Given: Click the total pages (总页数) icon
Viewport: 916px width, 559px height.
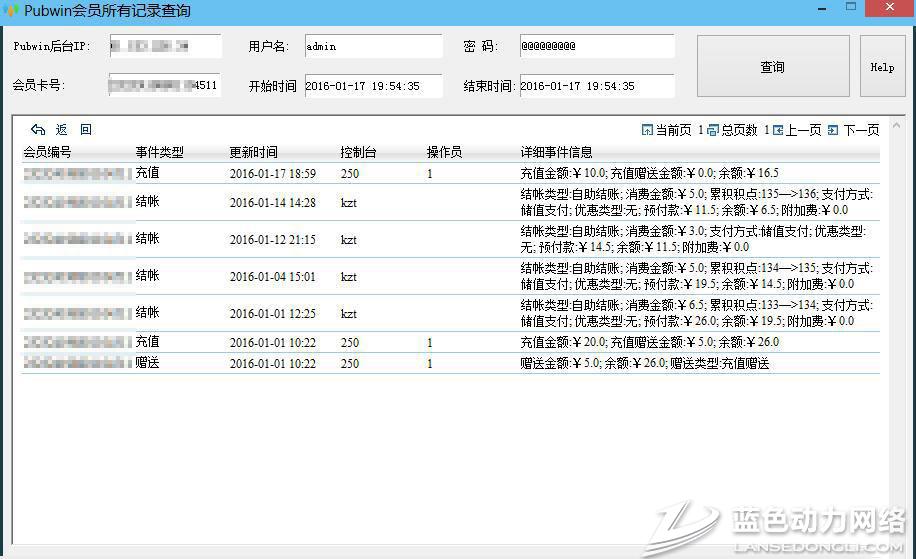Looking at the screenshot, I should pos(713,130).
